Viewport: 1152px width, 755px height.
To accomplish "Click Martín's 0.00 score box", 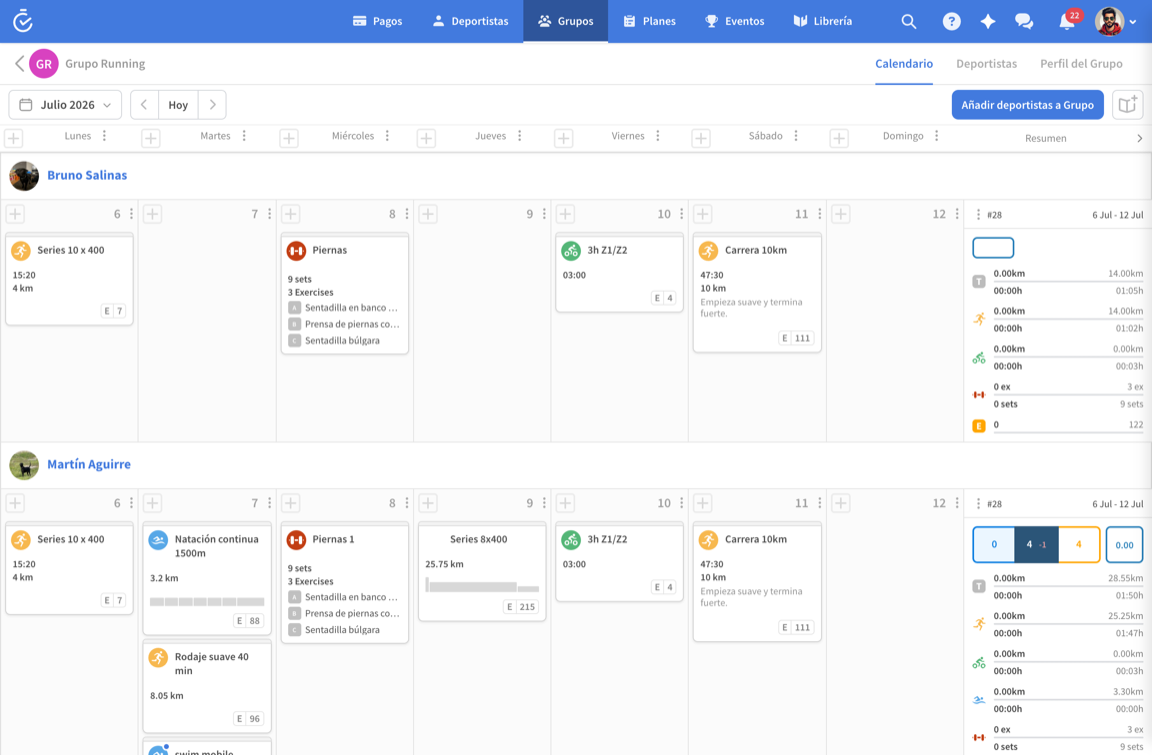I will pyautogui.click(x=1124, y=545).
